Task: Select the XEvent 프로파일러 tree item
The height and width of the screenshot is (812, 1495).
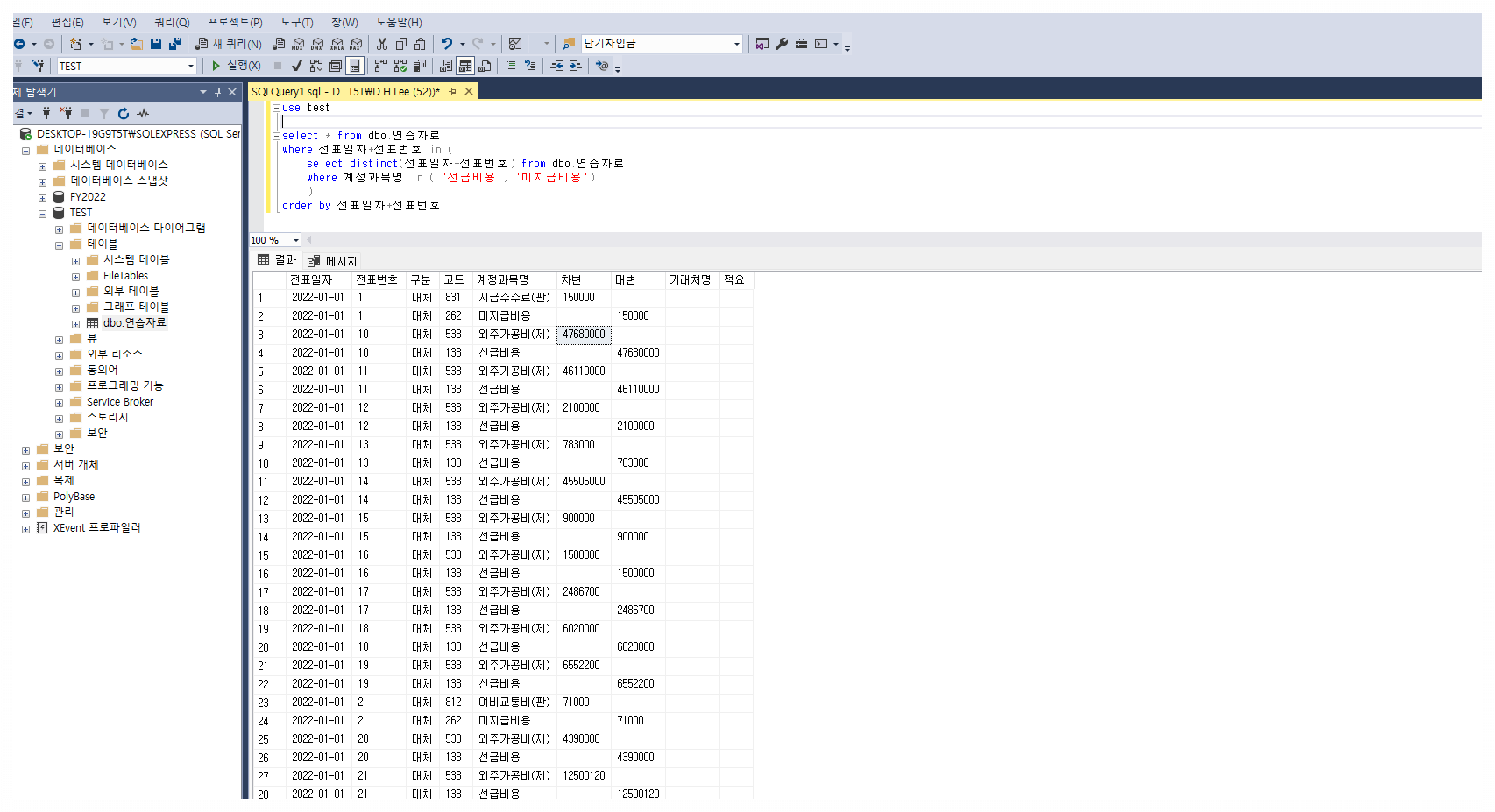Action: click(96, 528)
